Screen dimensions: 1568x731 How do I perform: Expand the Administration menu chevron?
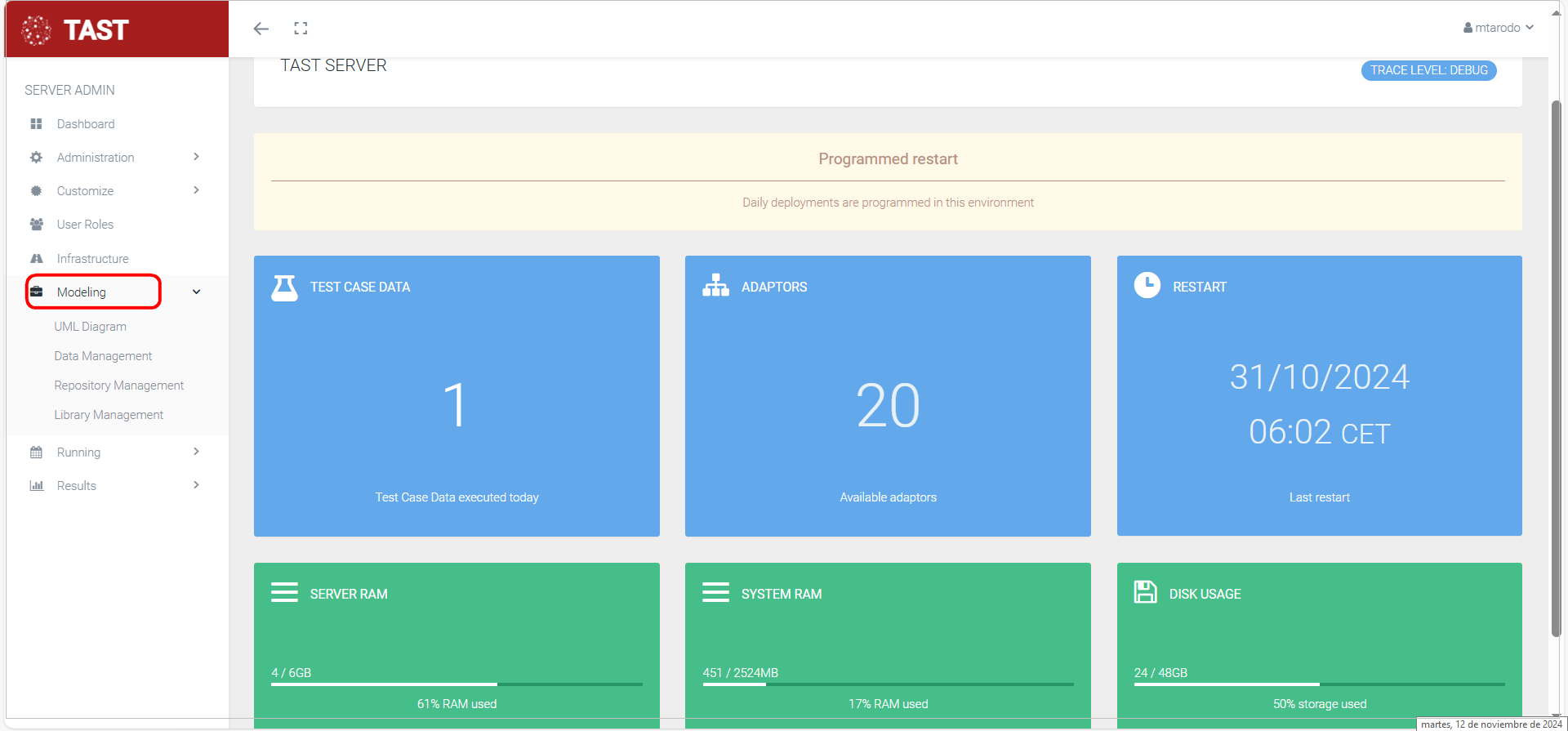[x=196, y=157]
